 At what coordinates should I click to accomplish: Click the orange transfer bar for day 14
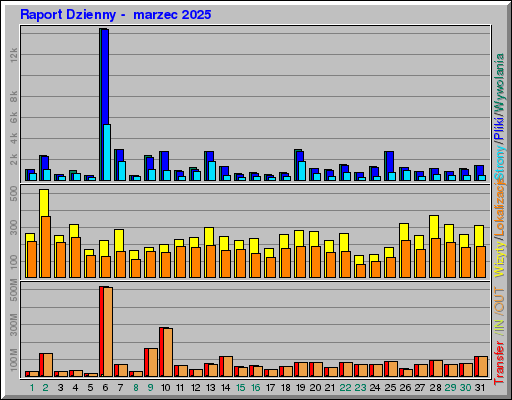coord(228,367)
